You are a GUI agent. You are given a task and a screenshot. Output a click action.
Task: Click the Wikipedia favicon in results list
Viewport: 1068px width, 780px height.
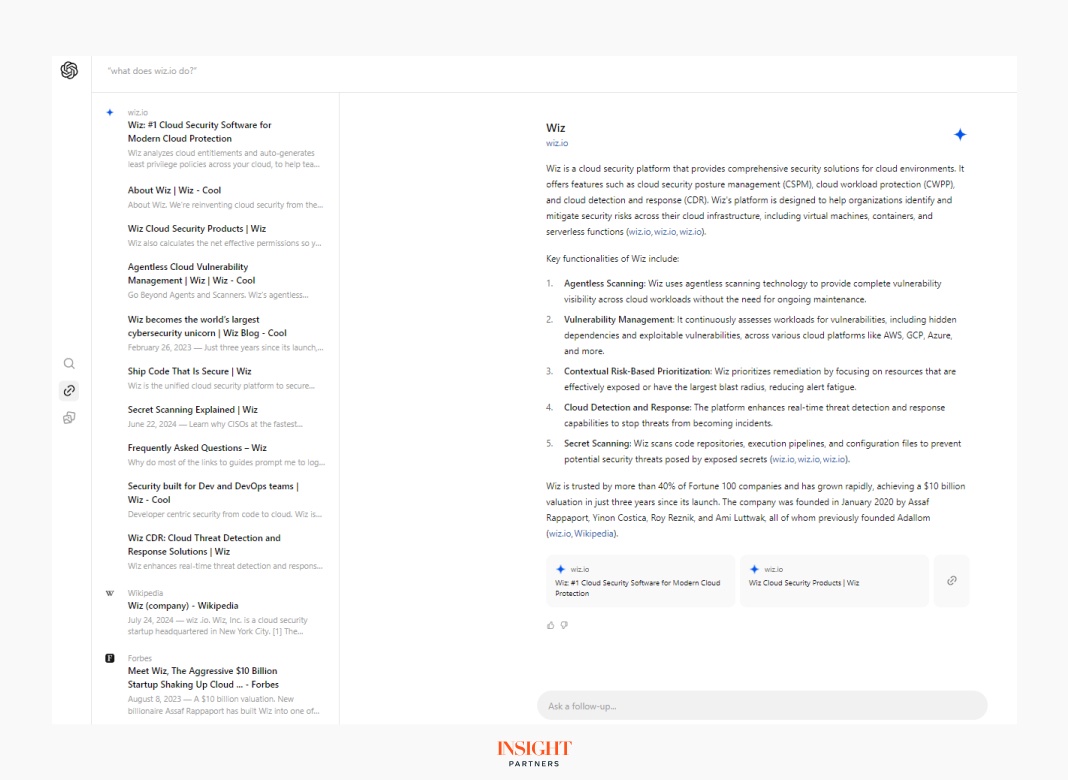[x=110, y=593]
